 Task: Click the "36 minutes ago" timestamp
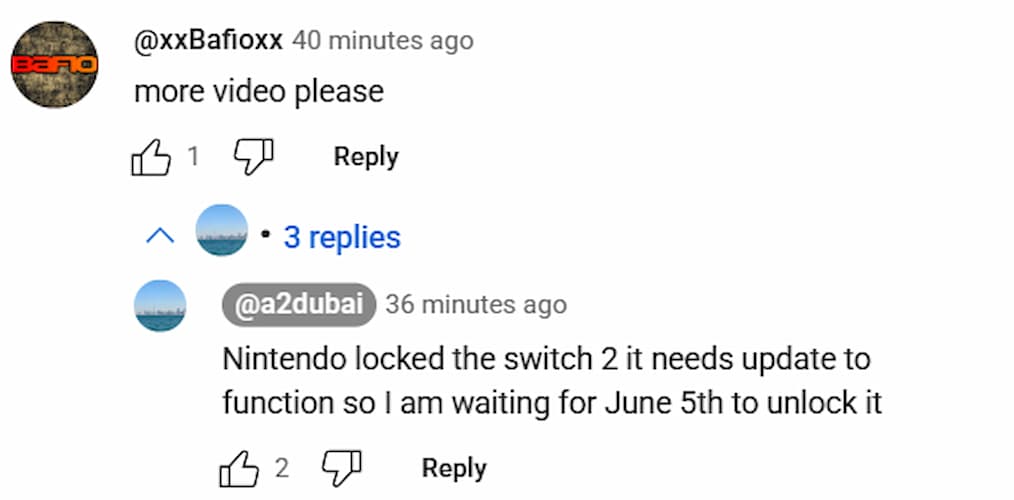(x=476, y=304)
